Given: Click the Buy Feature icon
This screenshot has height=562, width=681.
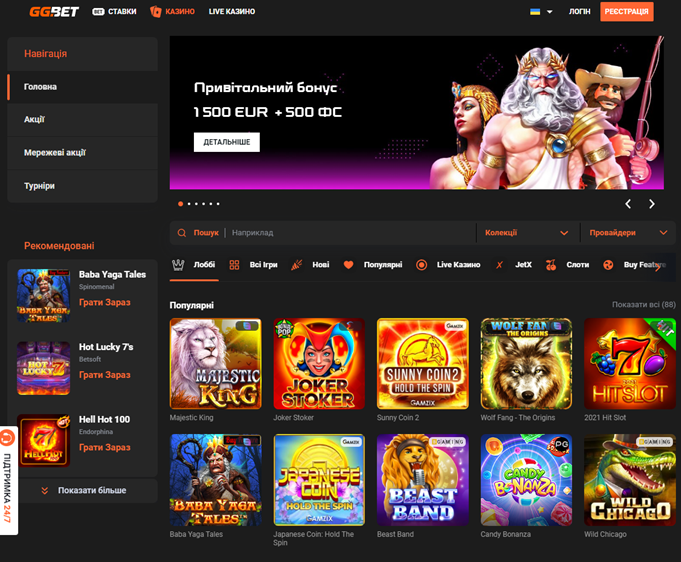Looking at the screenshot, I should (x=608, y=265).
